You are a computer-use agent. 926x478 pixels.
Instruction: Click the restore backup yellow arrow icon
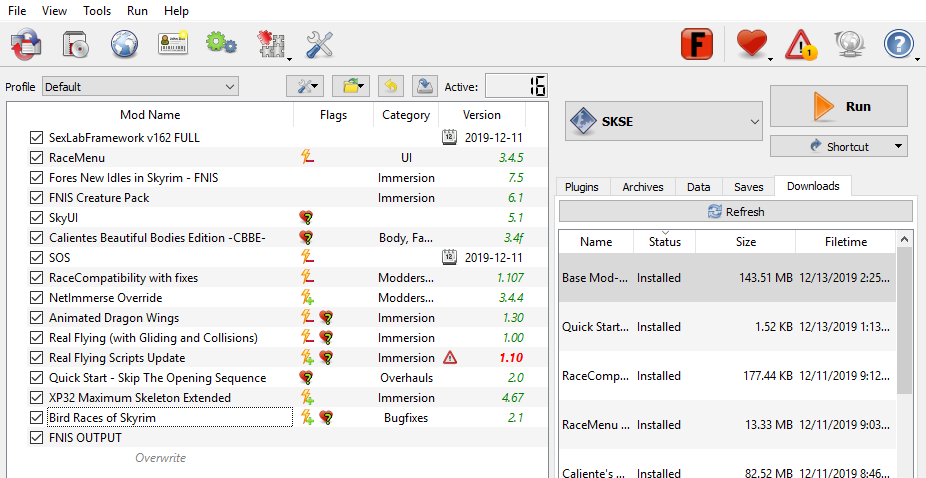tap(390, 86)
